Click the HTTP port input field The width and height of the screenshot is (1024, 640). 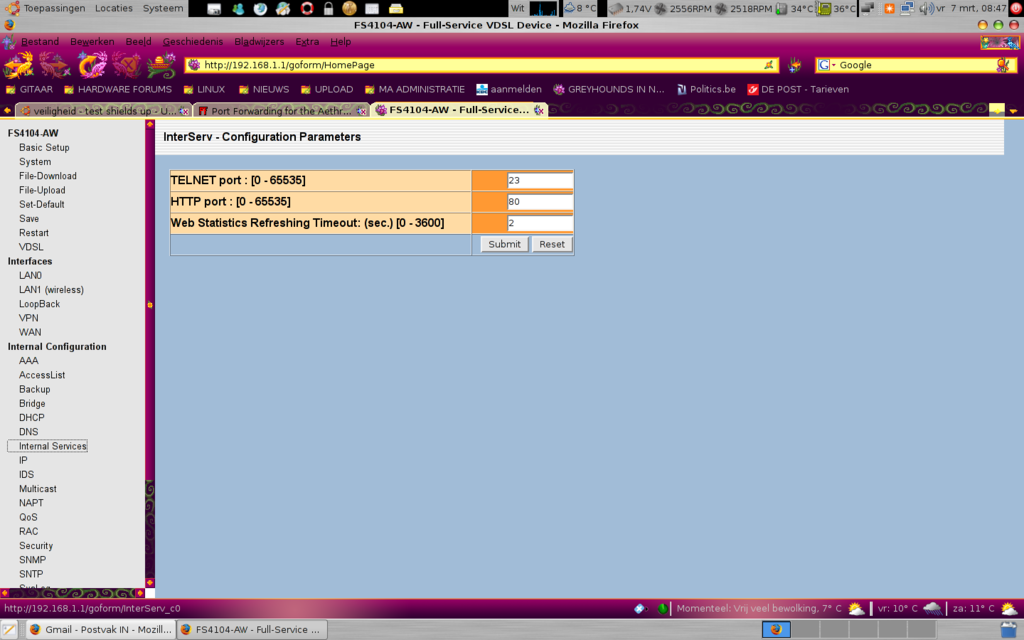click(539, 202)
